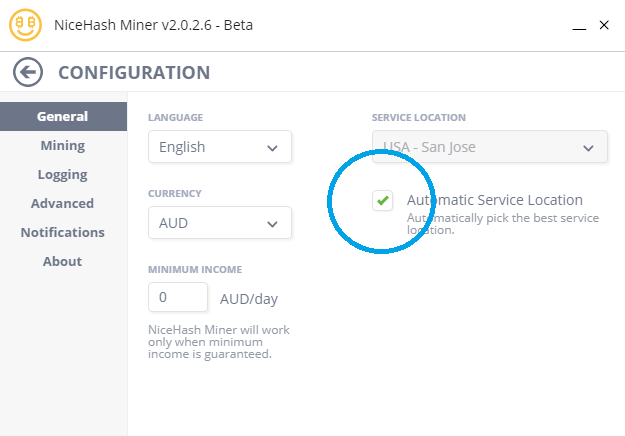
Task: Go to Advanced settings
Action: [x=63, y=203]
